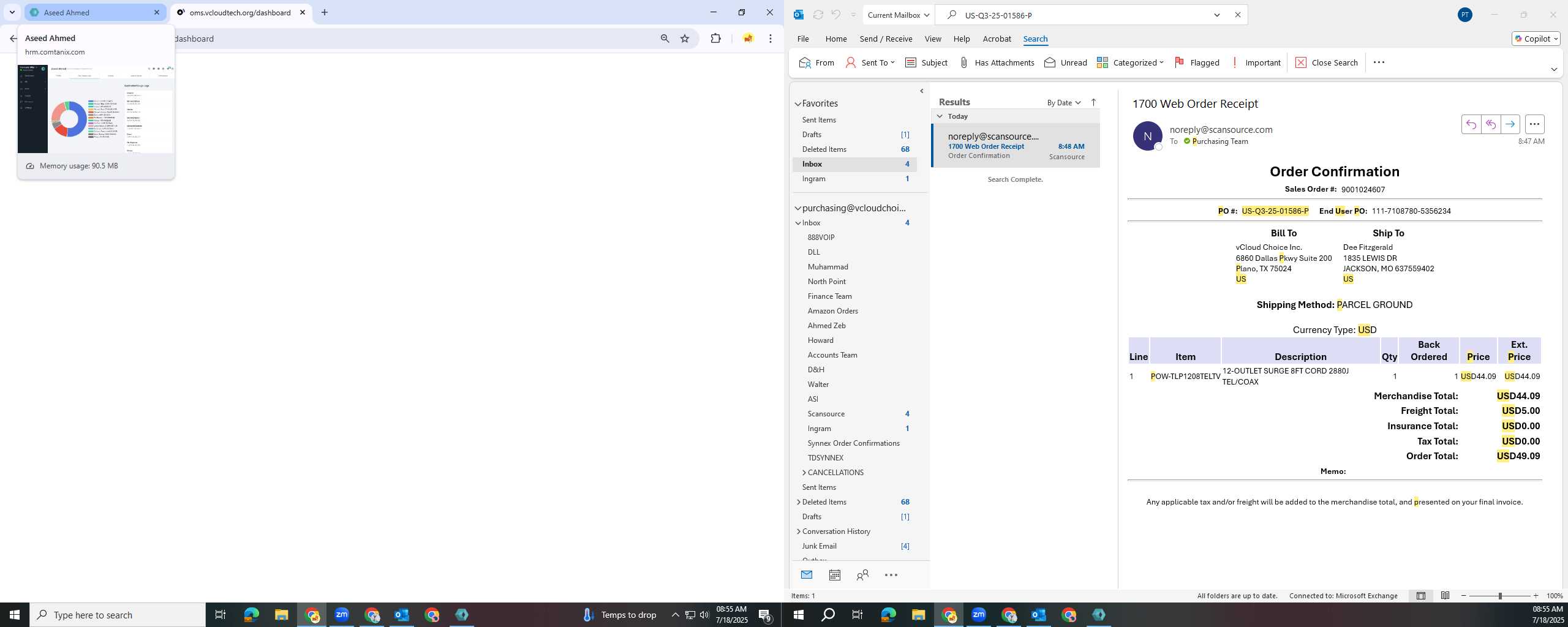The height and width of the screenshot is (627, 1568).
Task: Open the ribbon overflow ellipsis menu
Action: click(1379, 62)
